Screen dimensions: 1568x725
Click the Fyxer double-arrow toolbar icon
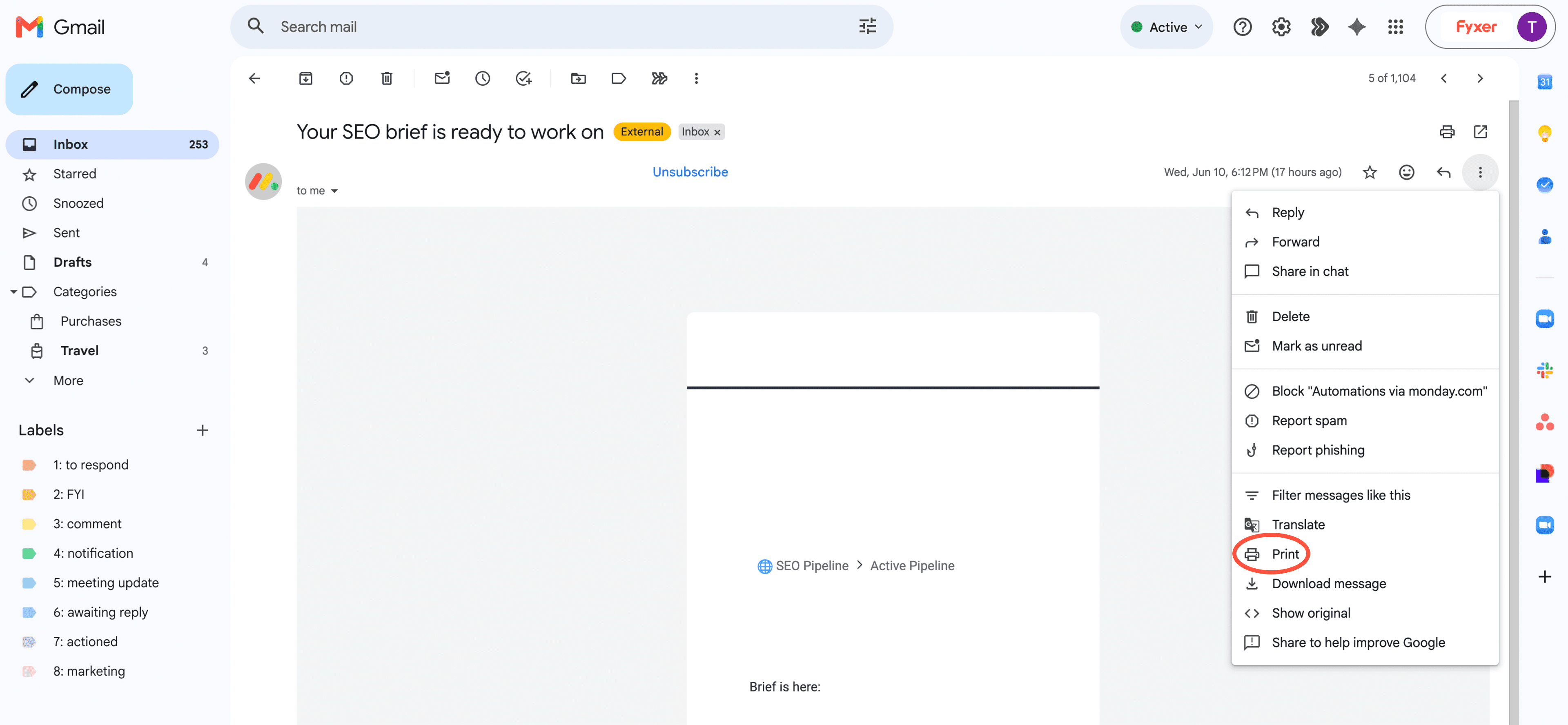659,78
